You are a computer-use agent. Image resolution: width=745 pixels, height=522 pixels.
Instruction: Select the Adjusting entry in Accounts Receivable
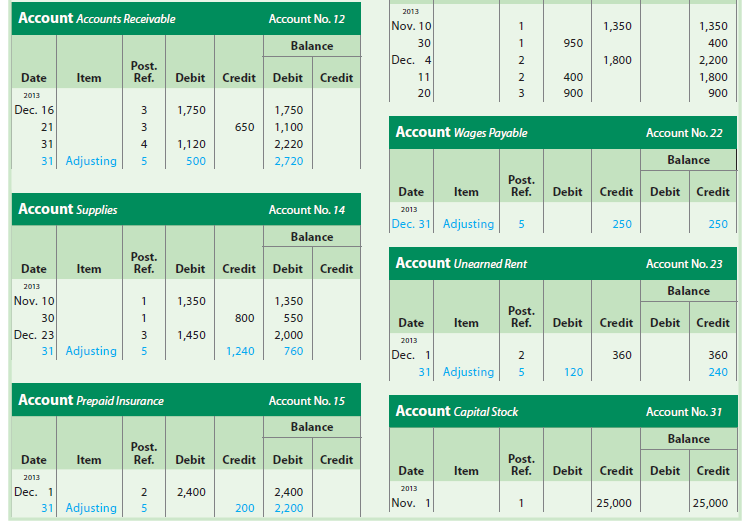pyautogui.click(x=91, y=161)
